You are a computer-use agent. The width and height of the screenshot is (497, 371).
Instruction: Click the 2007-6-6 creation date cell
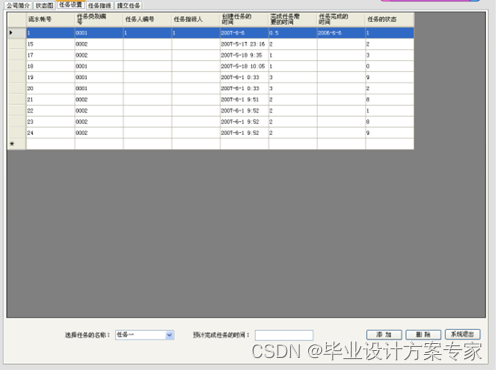[244, 33]
